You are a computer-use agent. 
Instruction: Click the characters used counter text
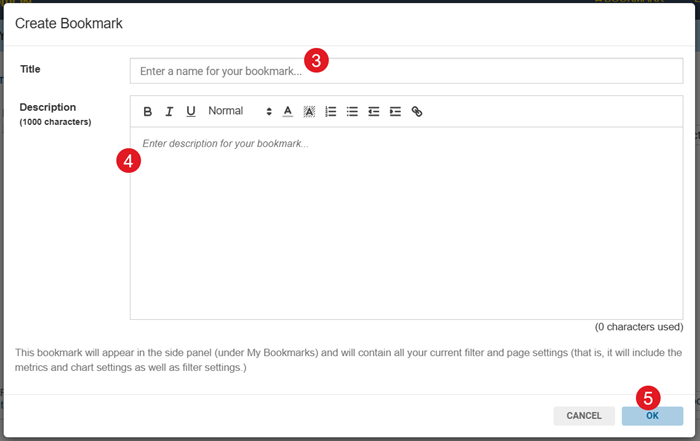(x=638, y=327)
